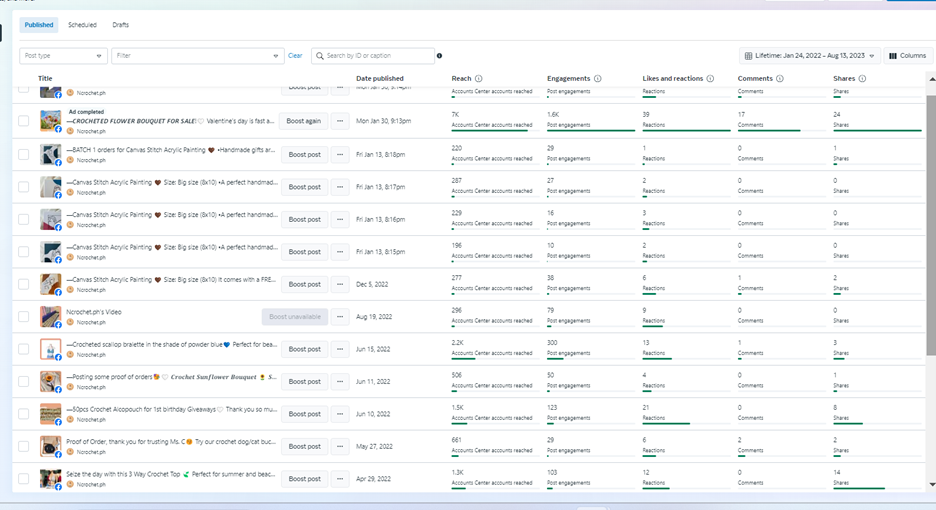
Task: Click the Clear filters link
Action: tap(295, 56)
